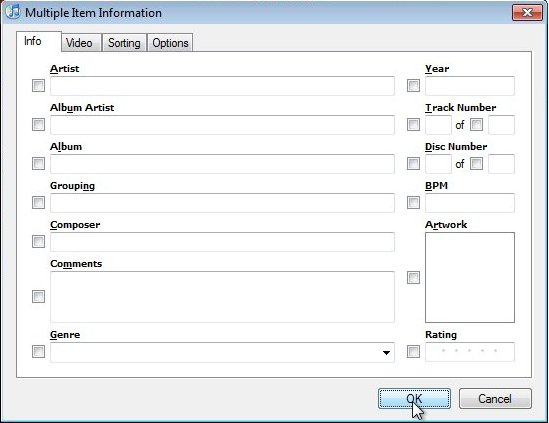Confirm changes with the OK button
The width and height of the screenshot is (549, 423).
point(414,398)
